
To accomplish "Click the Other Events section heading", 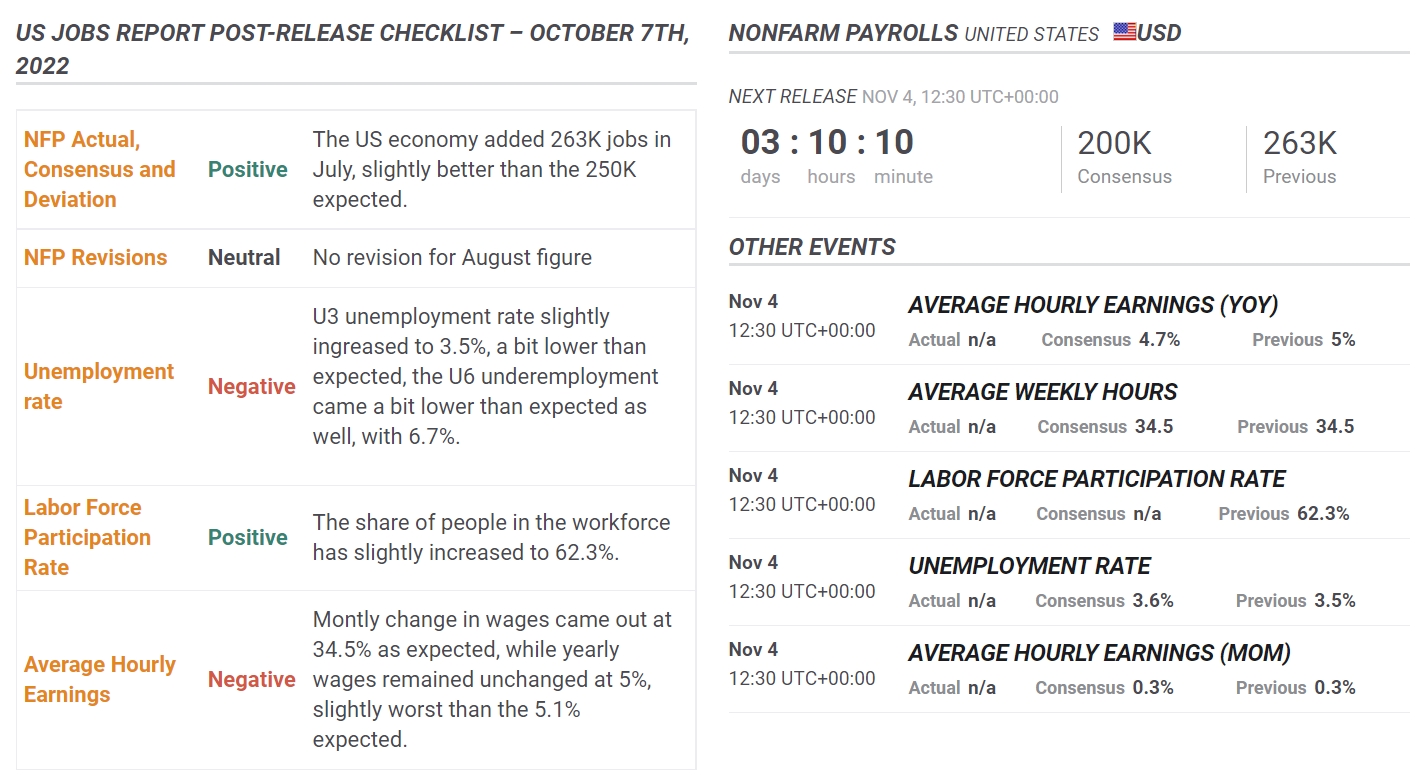I will pos(812,247).
